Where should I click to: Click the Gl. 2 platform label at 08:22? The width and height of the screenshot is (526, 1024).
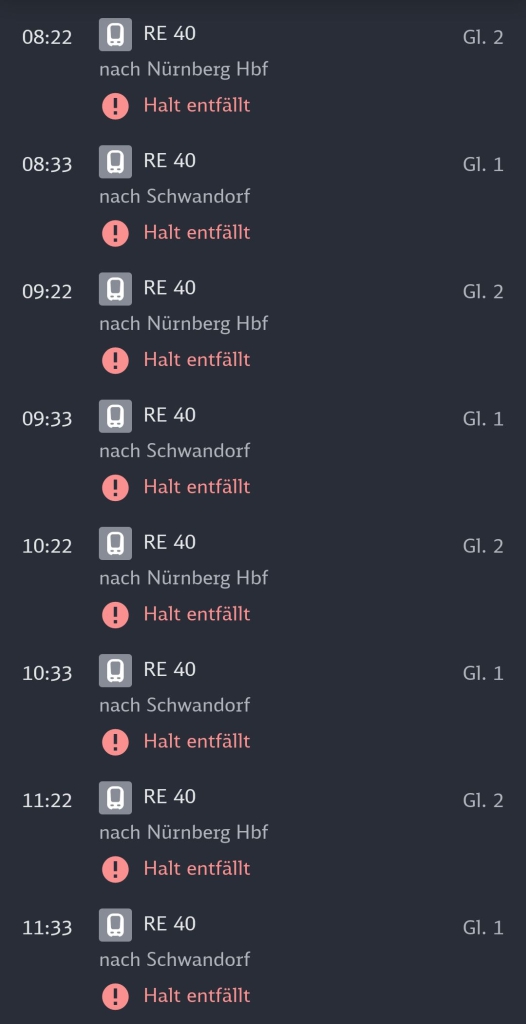tap(483, 37)
